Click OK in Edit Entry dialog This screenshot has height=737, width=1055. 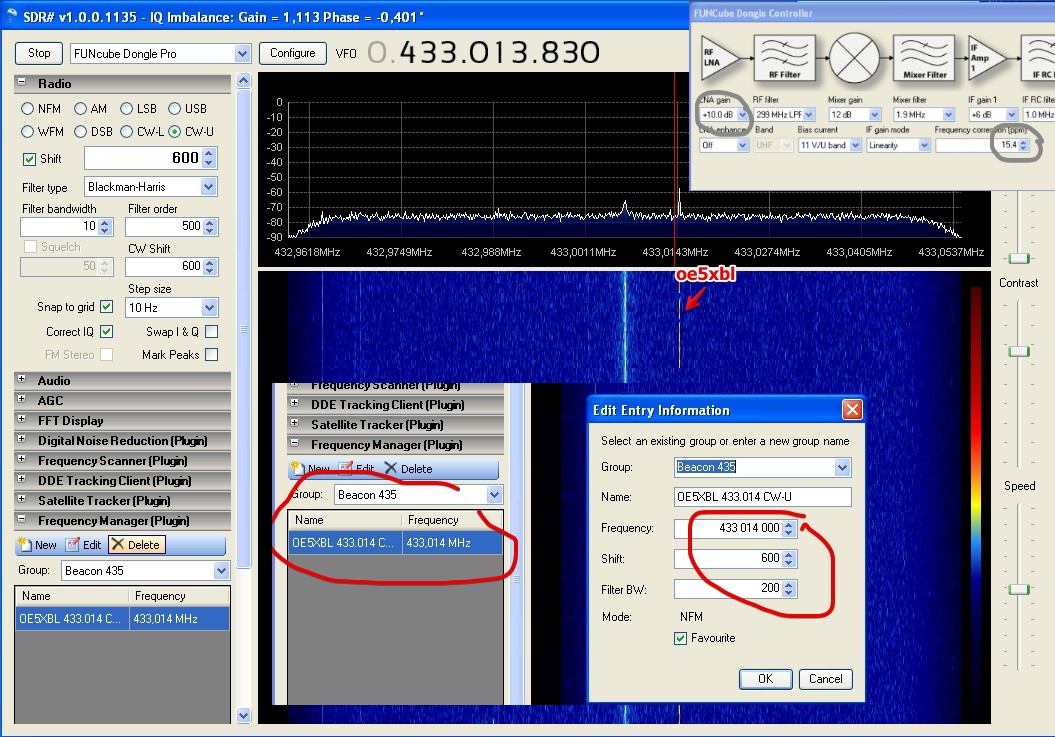pyautogui.click(x=766, y=678)
